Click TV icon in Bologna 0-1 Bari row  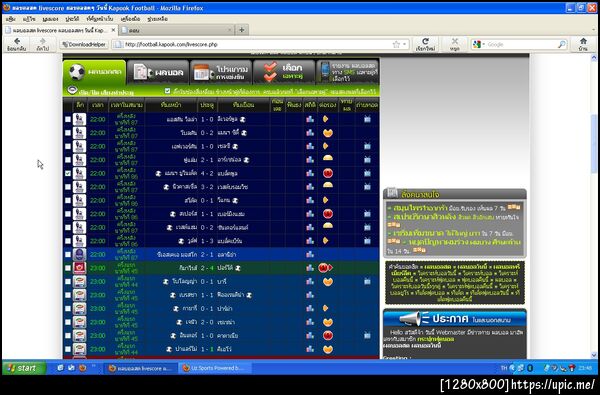(x=367, y=281)
